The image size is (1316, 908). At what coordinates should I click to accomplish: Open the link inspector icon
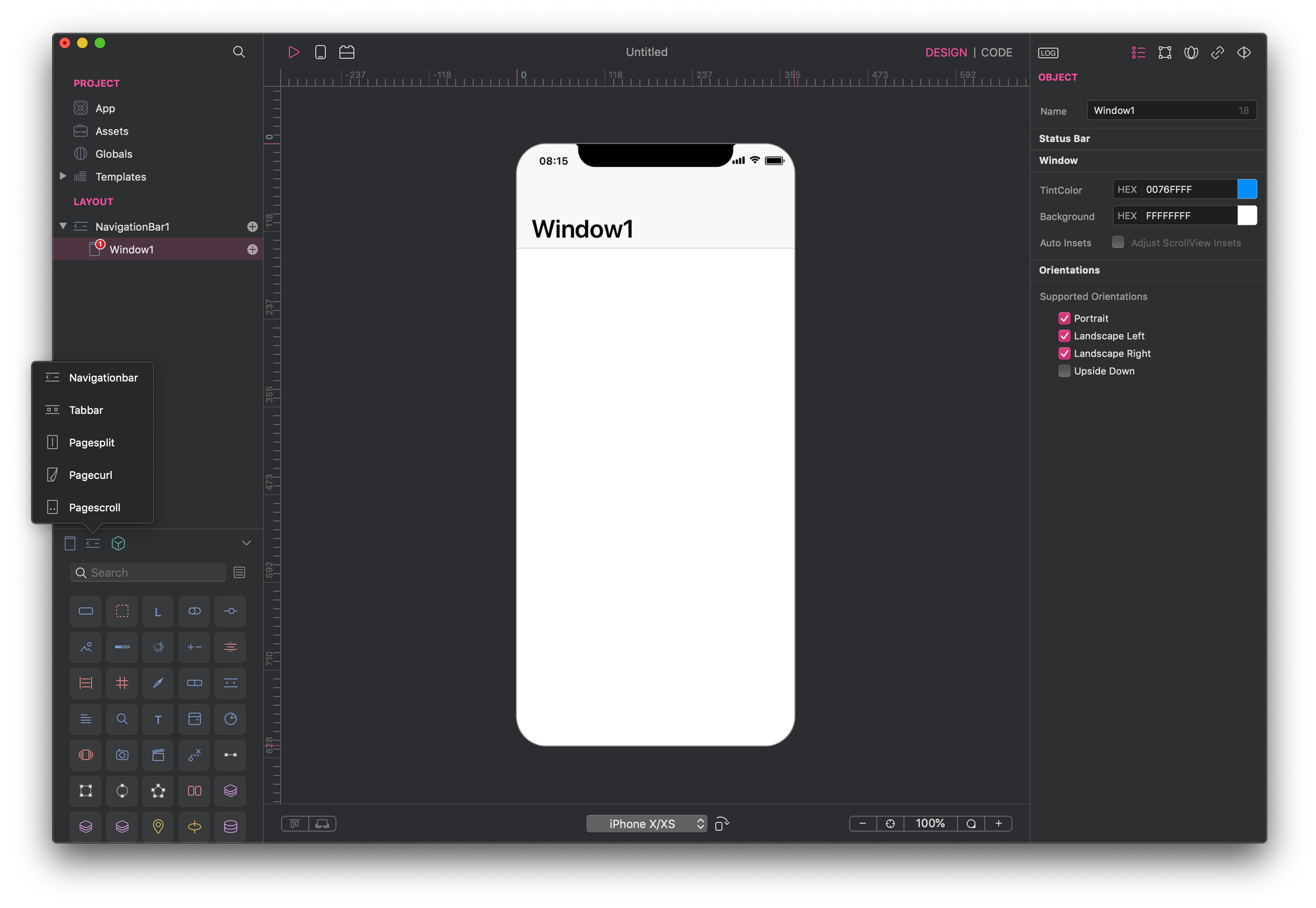[x=1217, y=53]
